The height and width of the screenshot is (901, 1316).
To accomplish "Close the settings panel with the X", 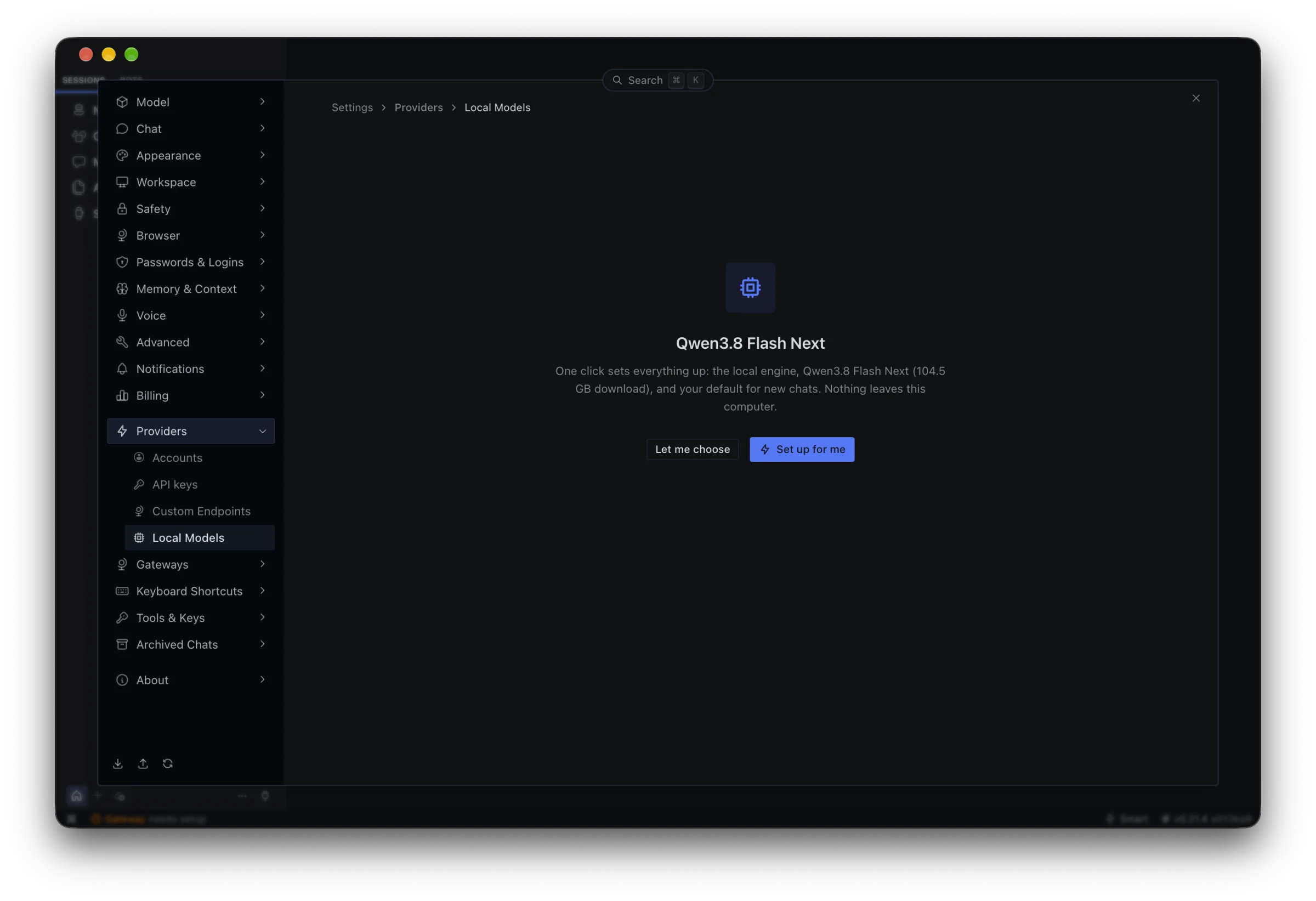I will [x=1195, y=98].
